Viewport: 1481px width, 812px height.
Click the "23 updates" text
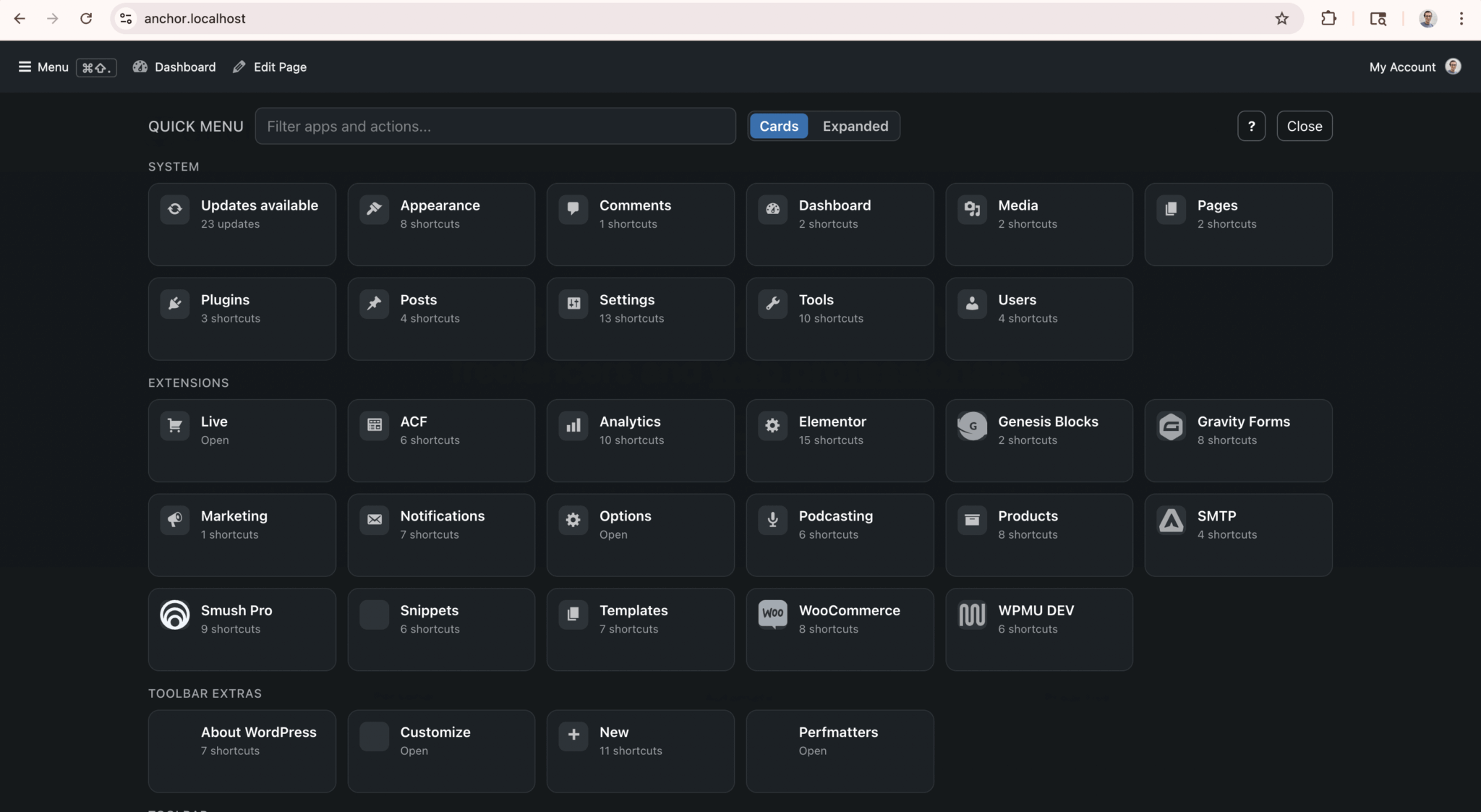click(x=230, y=224)
